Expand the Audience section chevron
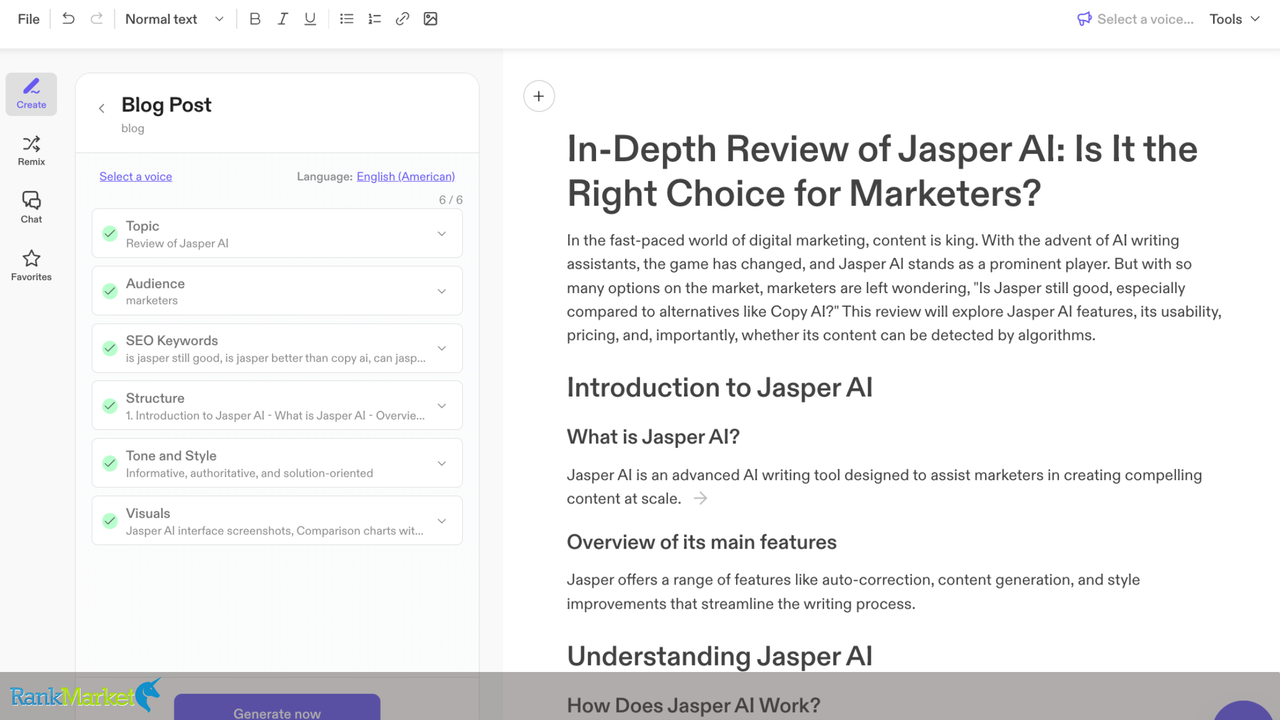This screenshot has height=720, width=1280. (x=441, y=291)
